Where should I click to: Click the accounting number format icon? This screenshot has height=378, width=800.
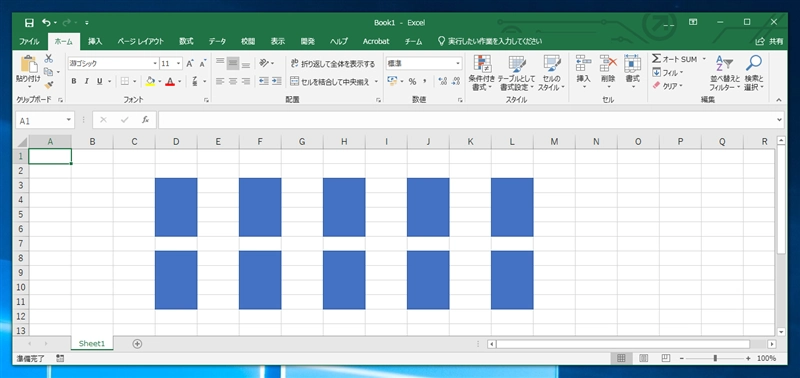392,82
